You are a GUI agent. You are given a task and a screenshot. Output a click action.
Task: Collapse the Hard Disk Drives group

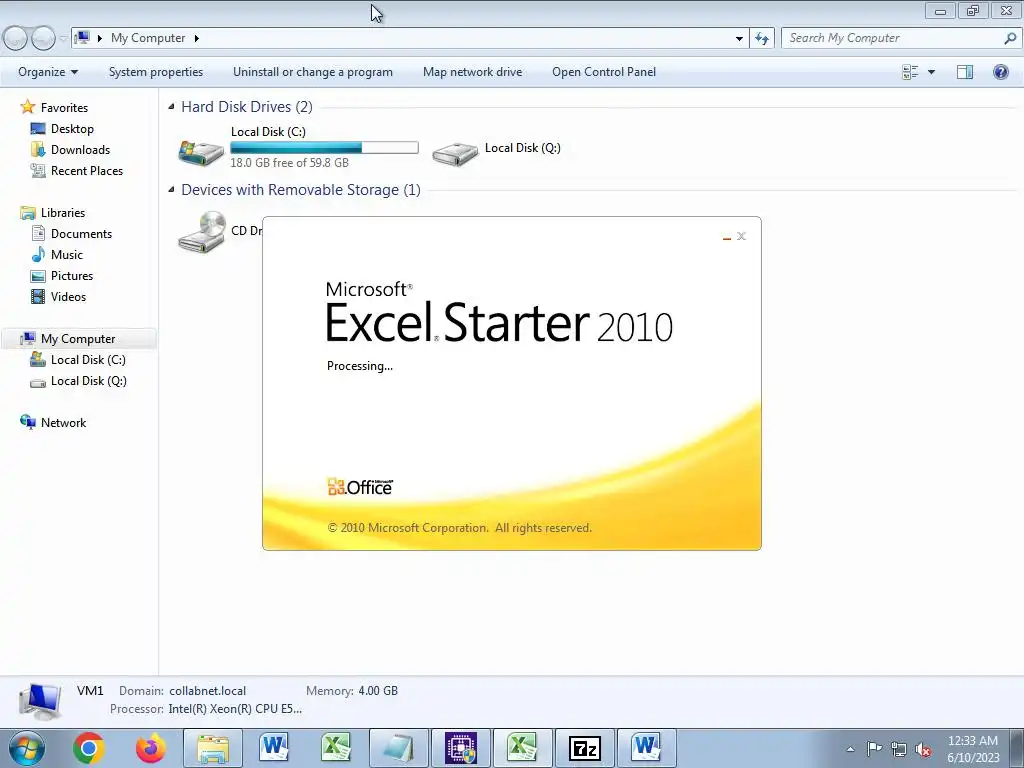point(171,106)
